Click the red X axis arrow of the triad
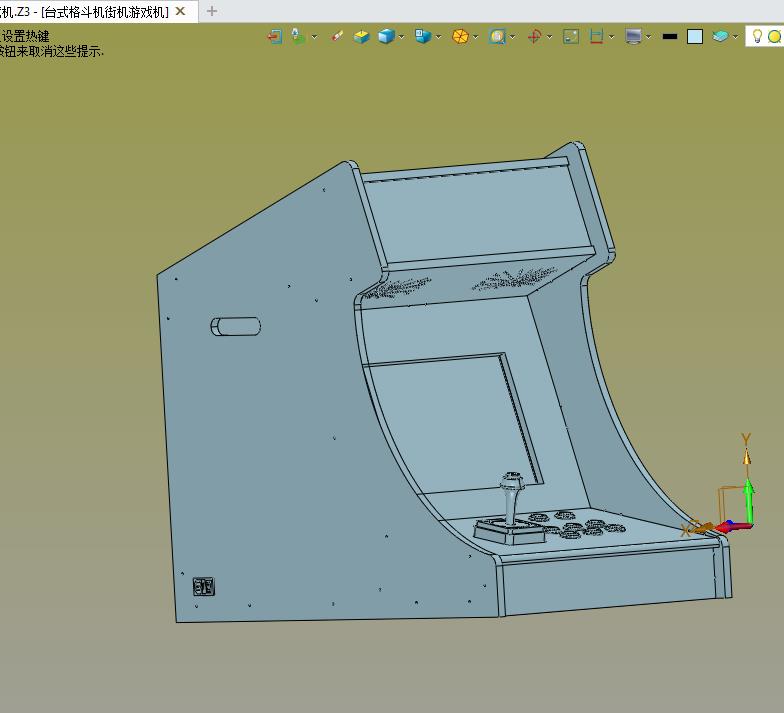This screenshot has height=713, width=784. click(732, 526)
